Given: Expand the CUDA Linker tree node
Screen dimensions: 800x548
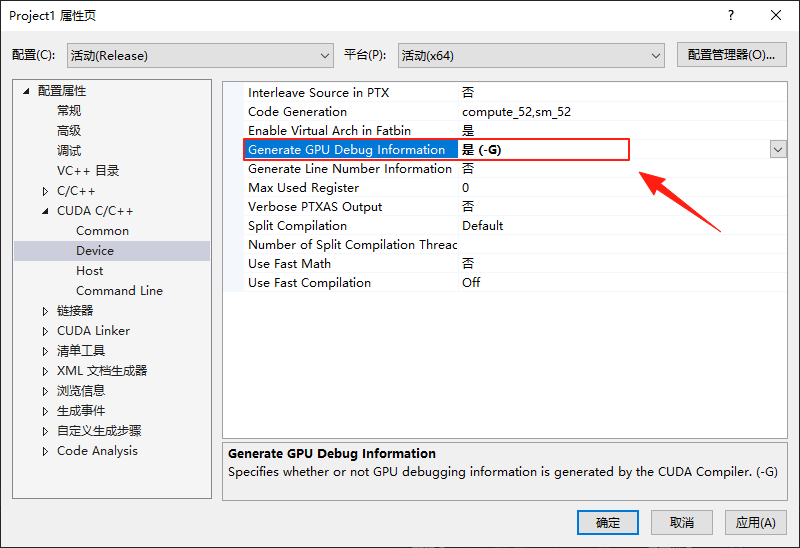Looking at the screenshot, I should click(x=45, y=331).
